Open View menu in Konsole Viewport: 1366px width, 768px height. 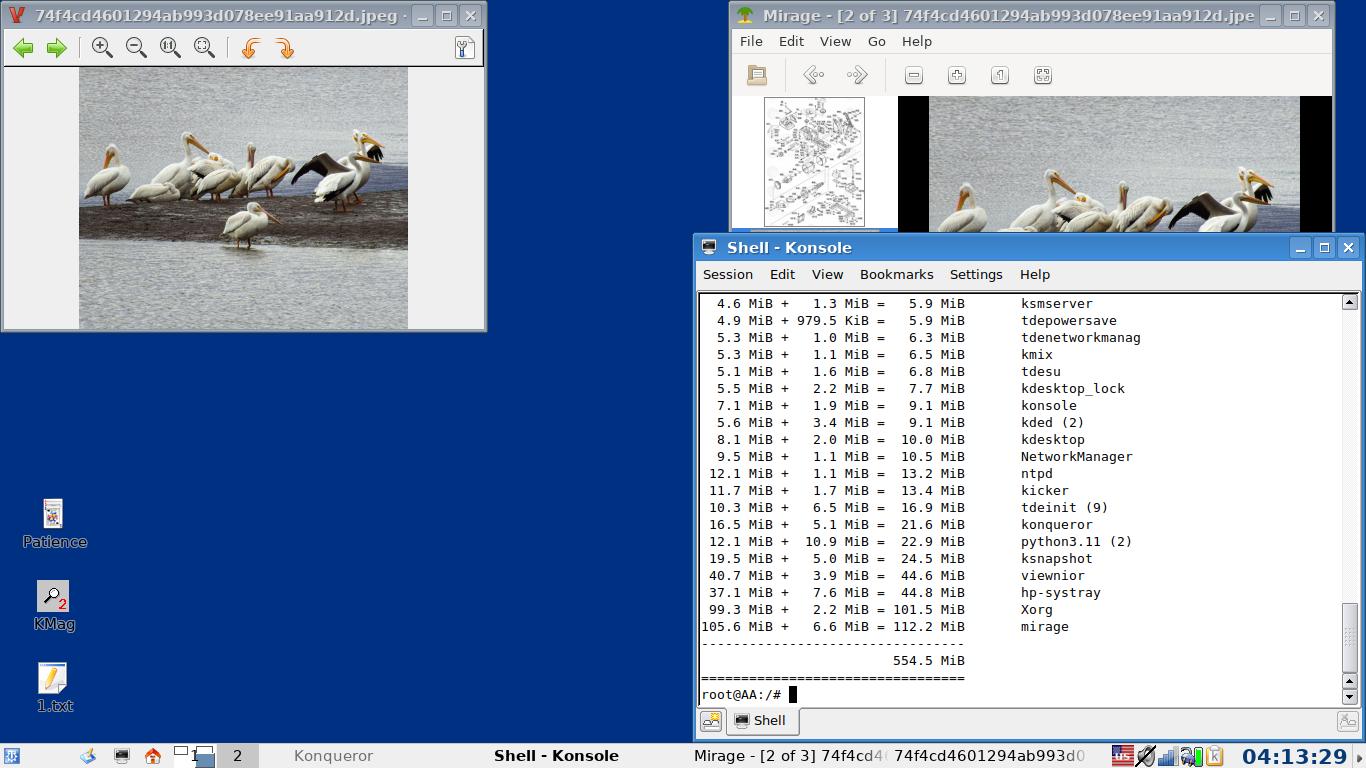point(827,274)
